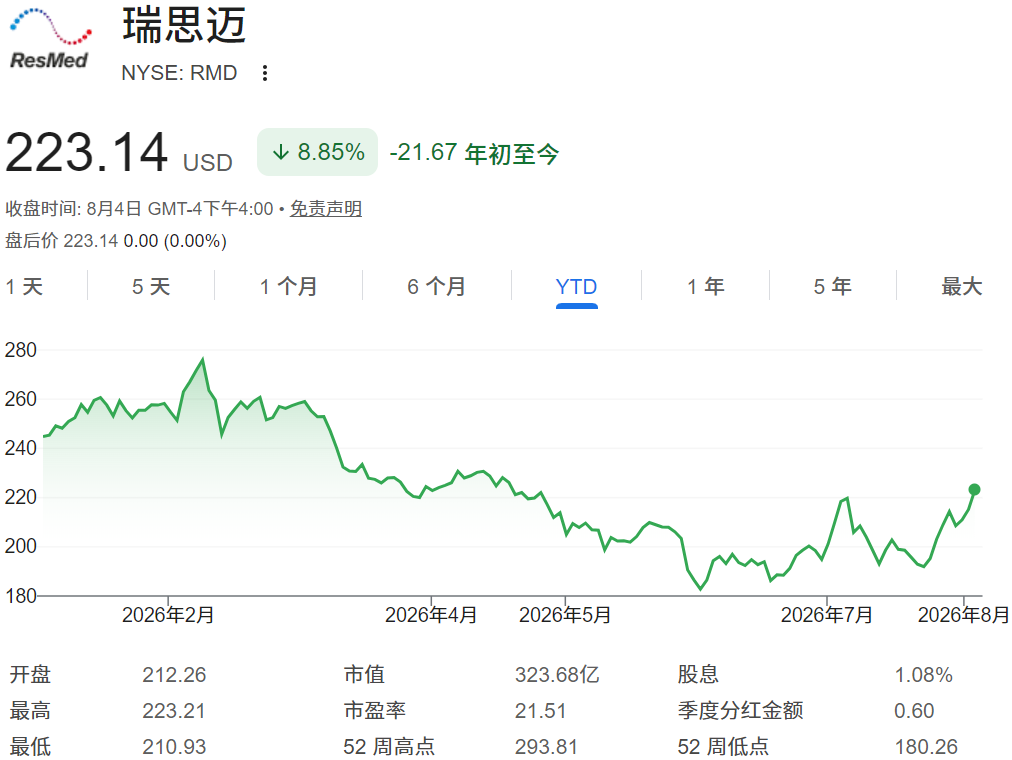Click the 2026年5月 axis label
The image size is (1012, 760).
(565, 615)
